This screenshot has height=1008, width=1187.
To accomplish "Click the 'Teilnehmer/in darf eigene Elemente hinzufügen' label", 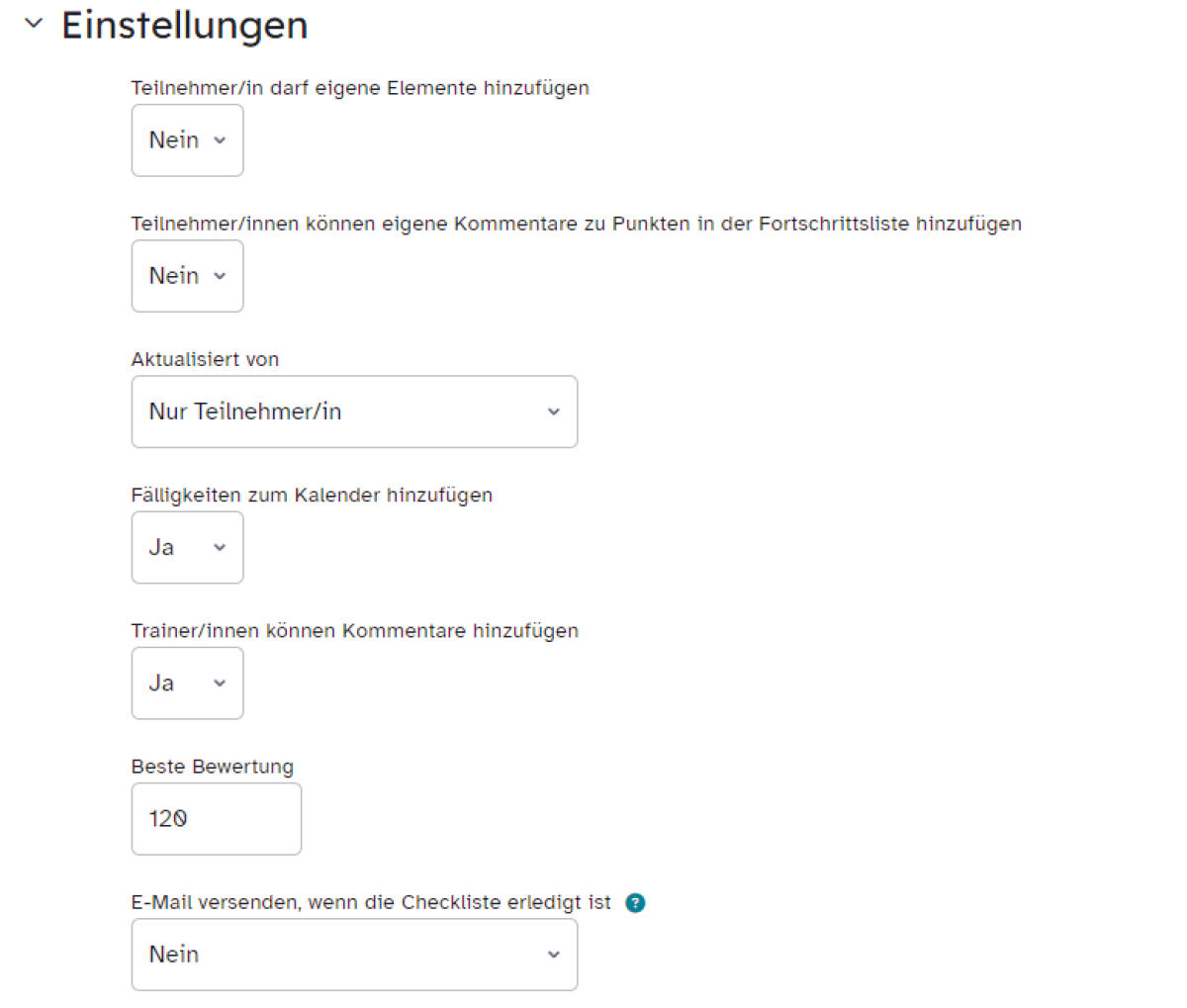I will click(360, 88).
